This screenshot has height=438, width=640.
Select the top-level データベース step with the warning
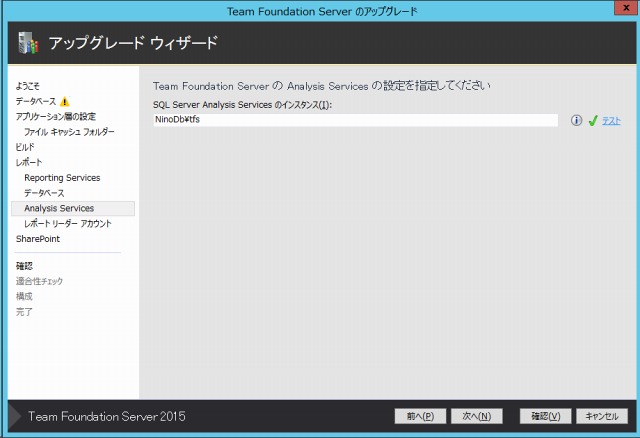(x=36, y=101)
